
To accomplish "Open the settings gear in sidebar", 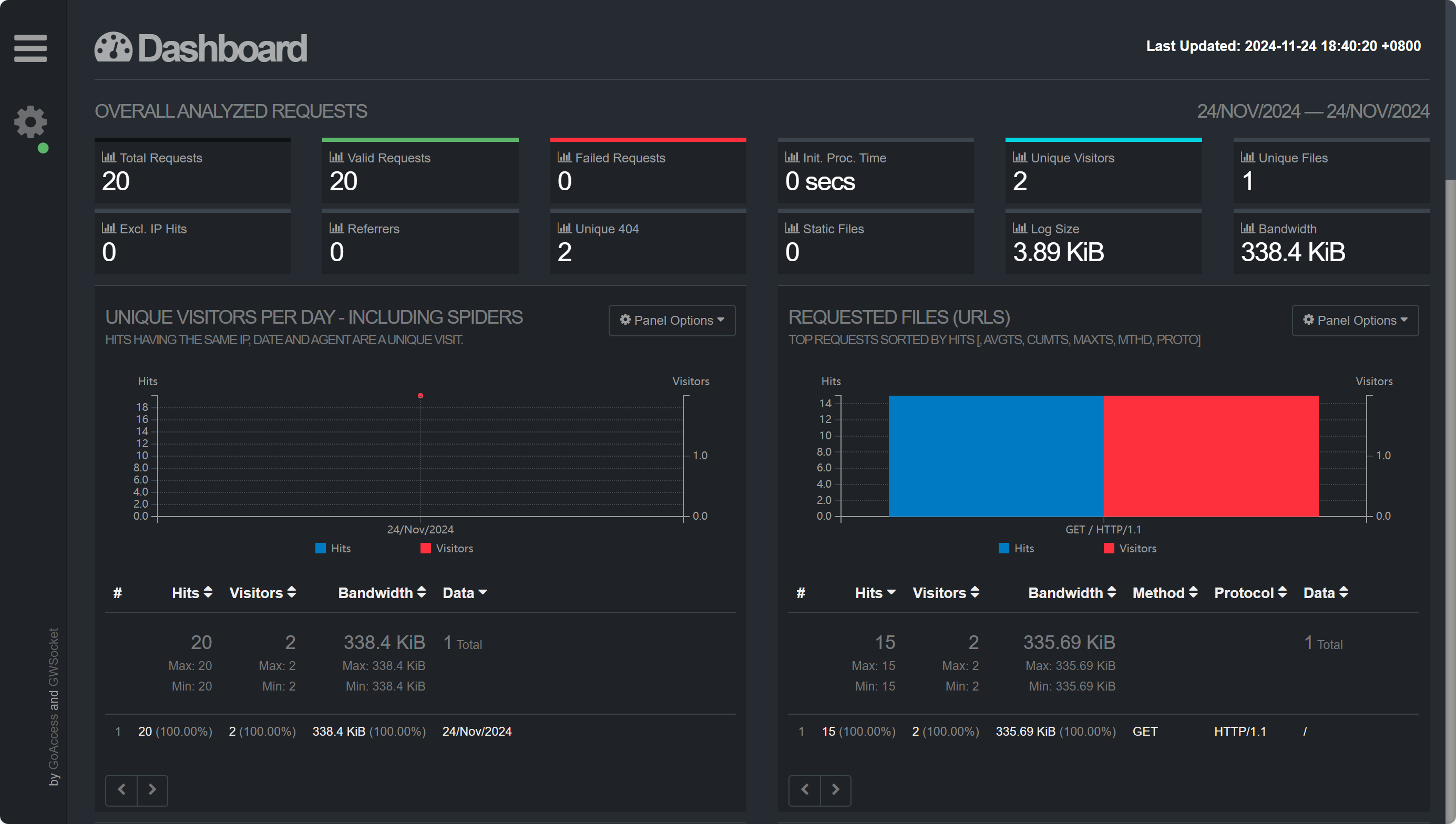I will pyautogui.click(x=30, y=122).
